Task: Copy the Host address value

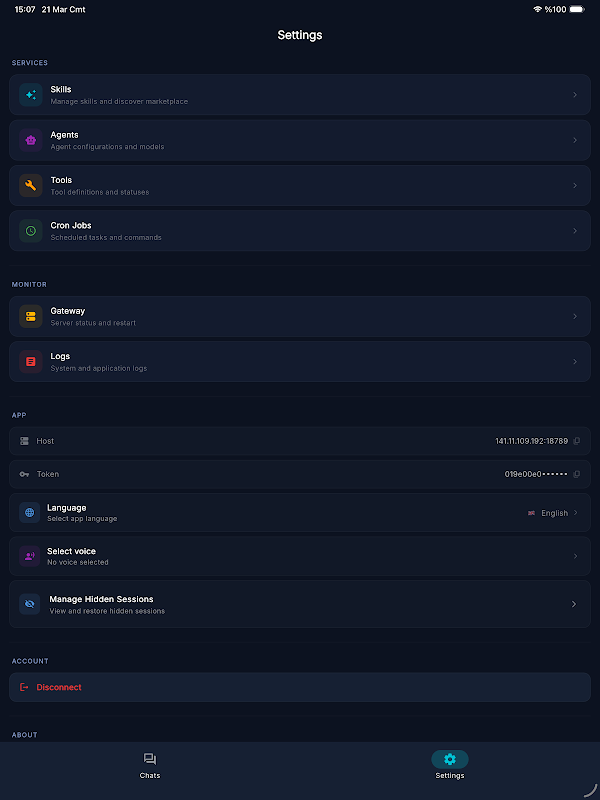Action: (577, 441)
